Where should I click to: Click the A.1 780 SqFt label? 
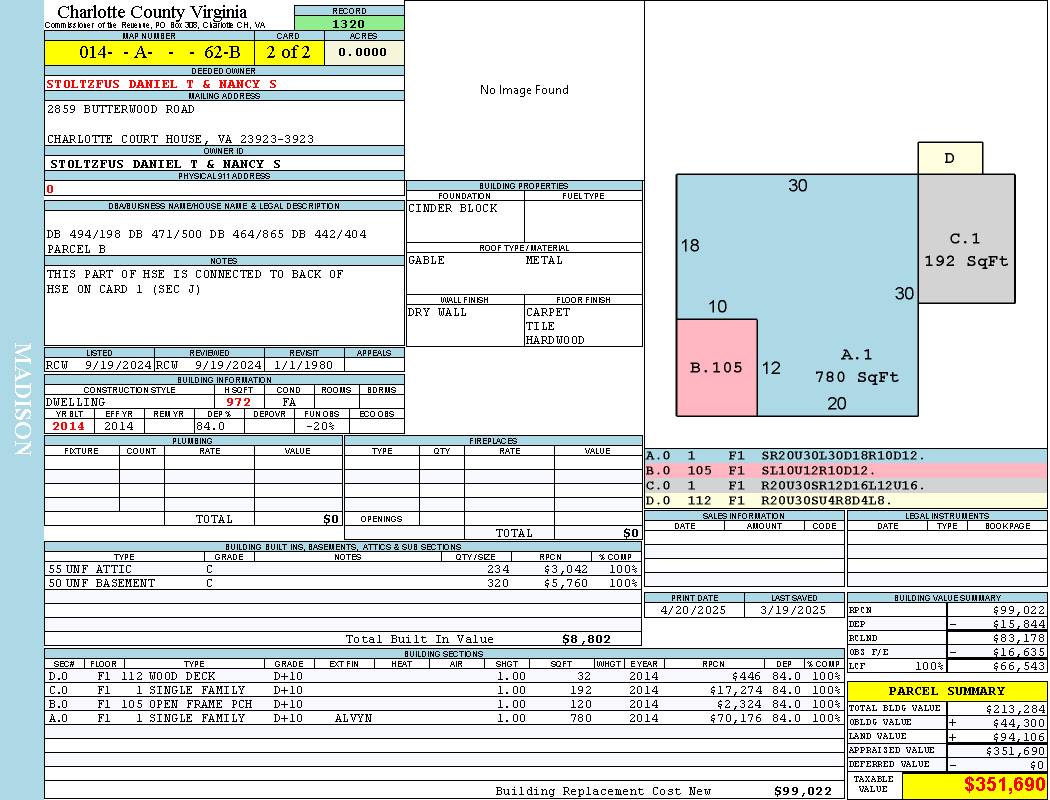856,366
